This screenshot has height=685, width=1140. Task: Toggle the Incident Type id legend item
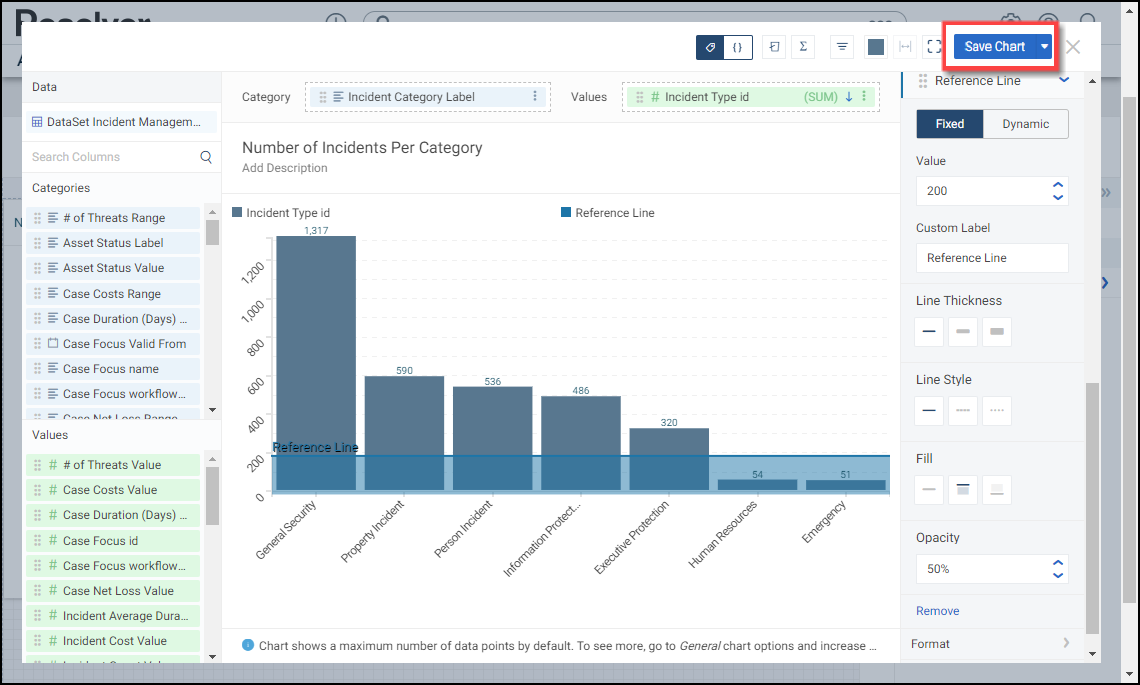[281, 213]
